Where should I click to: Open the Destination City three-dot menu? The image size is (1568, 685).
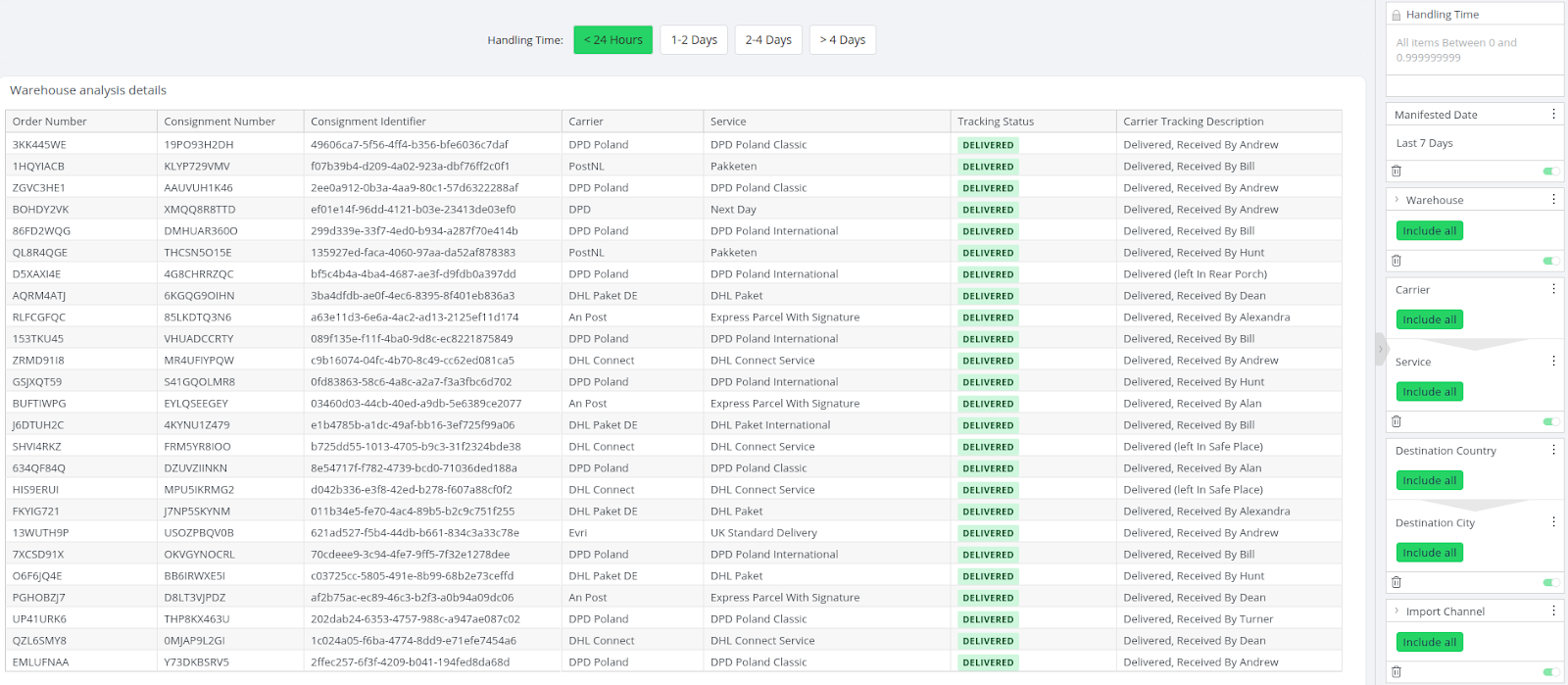click(1553, 522)
